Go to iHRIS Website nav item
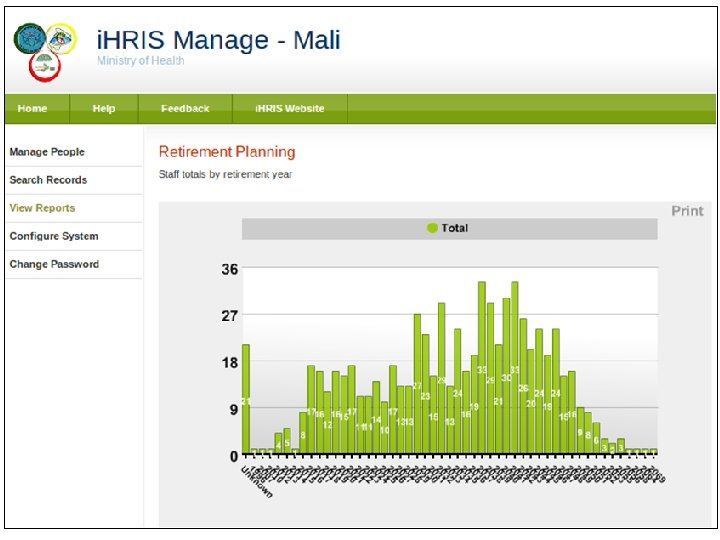The image size is (720, 540). (x=290, y=109)
